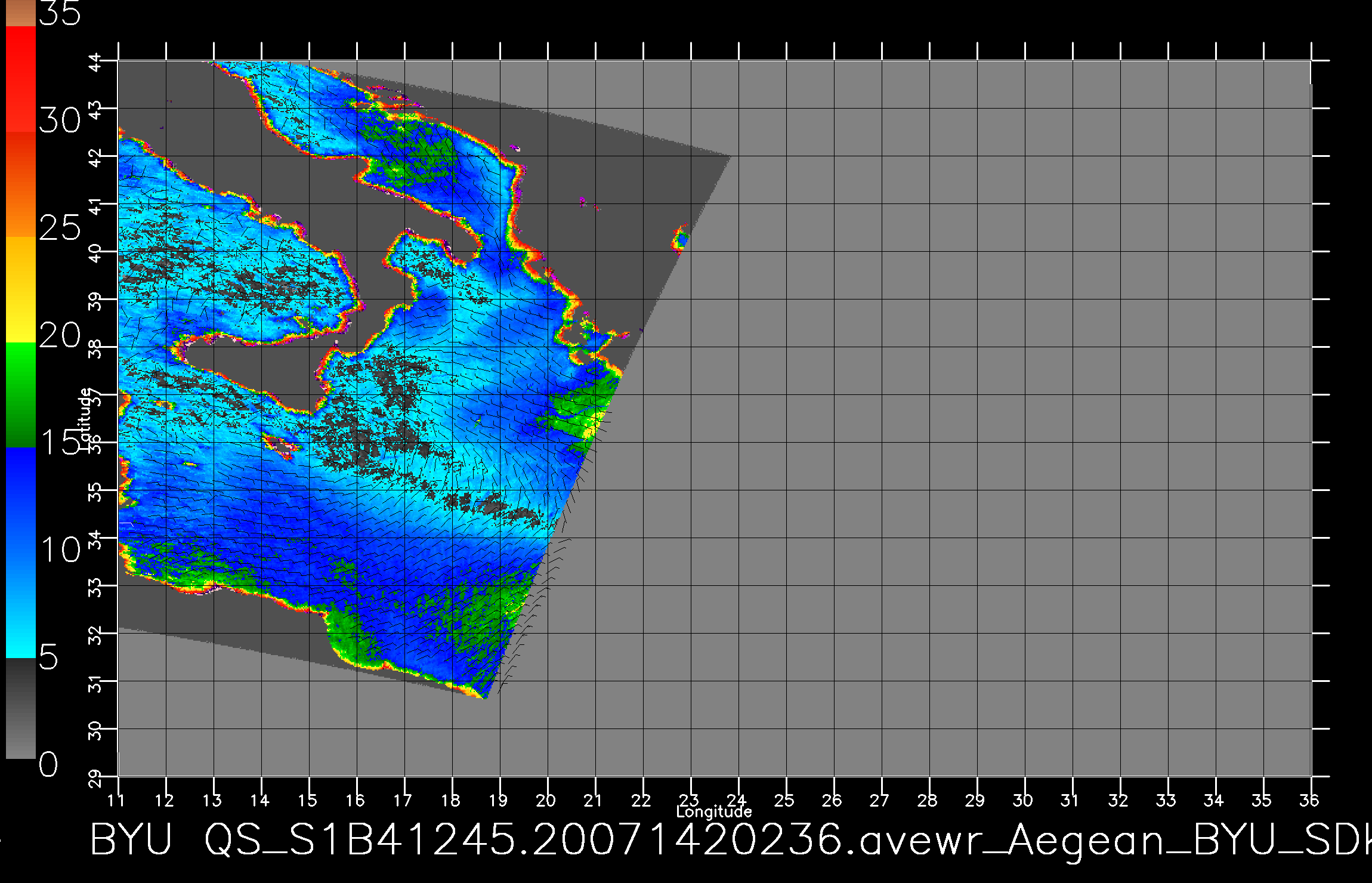Click the colorbar label 5
The width and height of the screenshot is (1372, 883).
[x=49, y=657]
